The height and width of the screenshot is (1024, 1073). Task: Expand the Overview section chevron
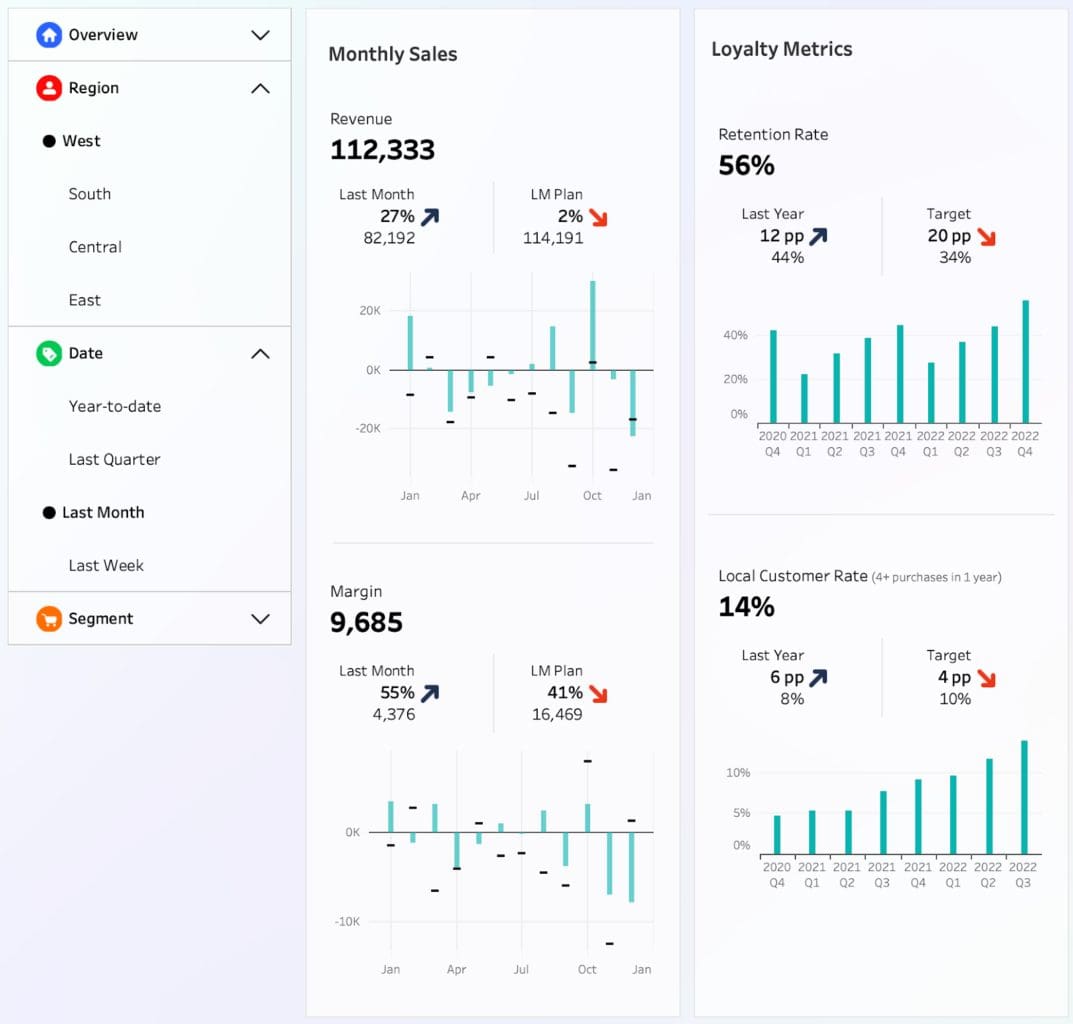[260, 34]
